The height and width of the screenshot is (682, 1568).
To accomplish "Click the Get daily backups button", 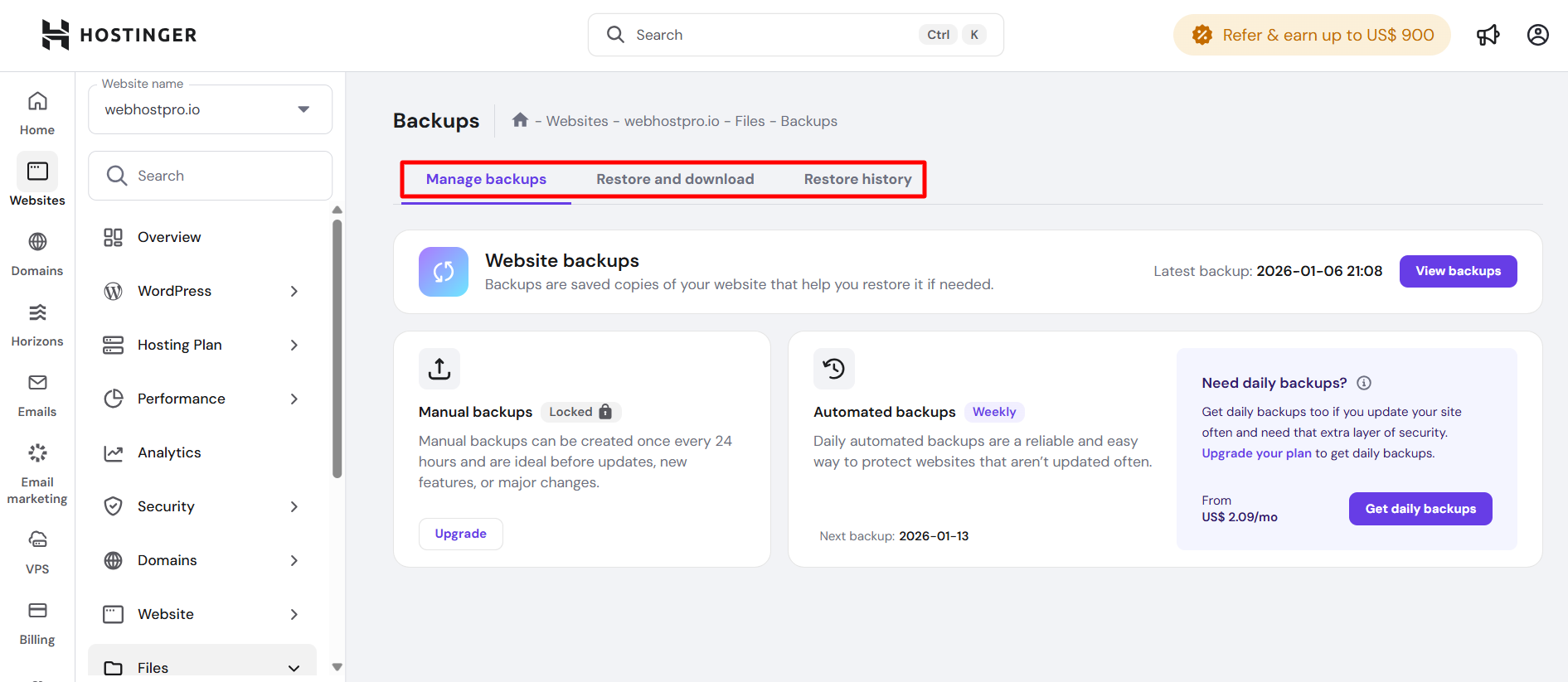I will click(1420, 509).
